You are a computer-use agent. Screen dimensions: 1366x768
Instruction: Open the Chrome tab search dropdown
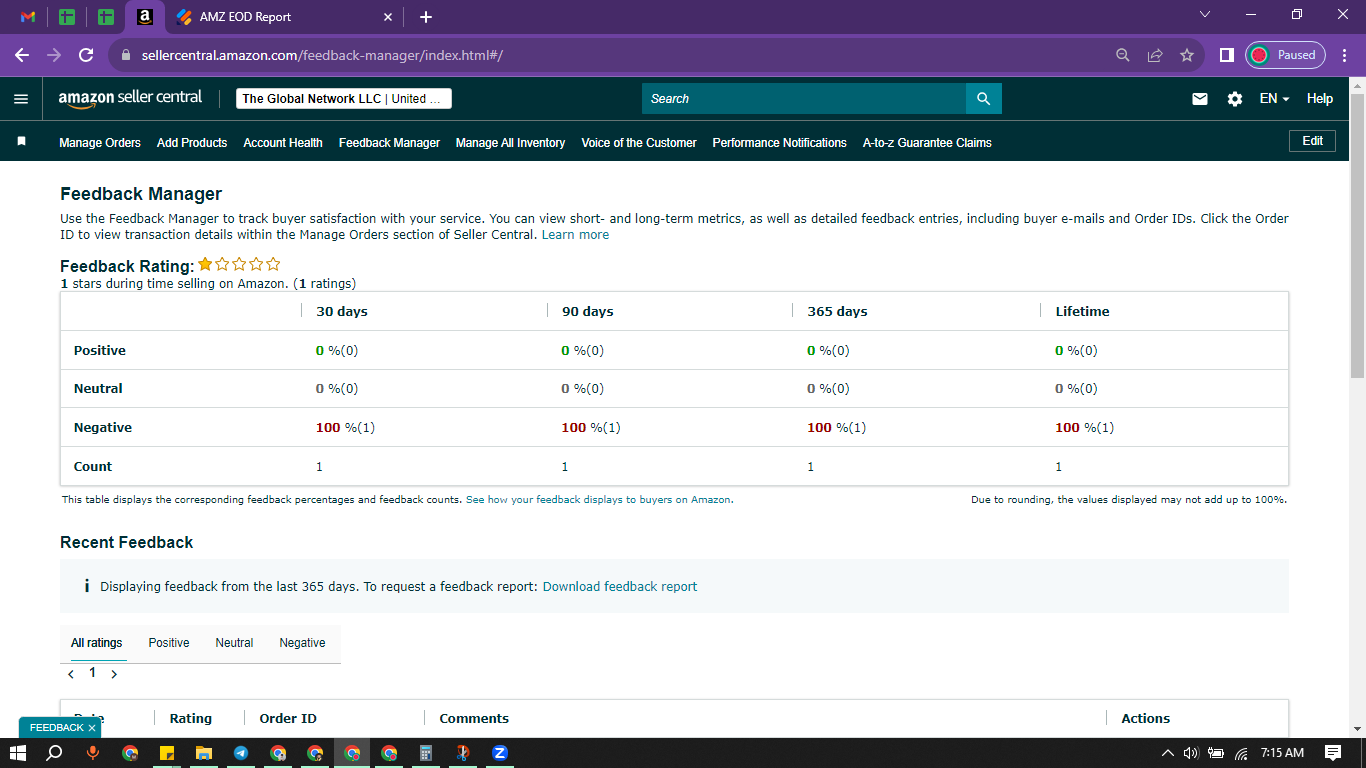pyautogui.click(x=1205, y=15)
